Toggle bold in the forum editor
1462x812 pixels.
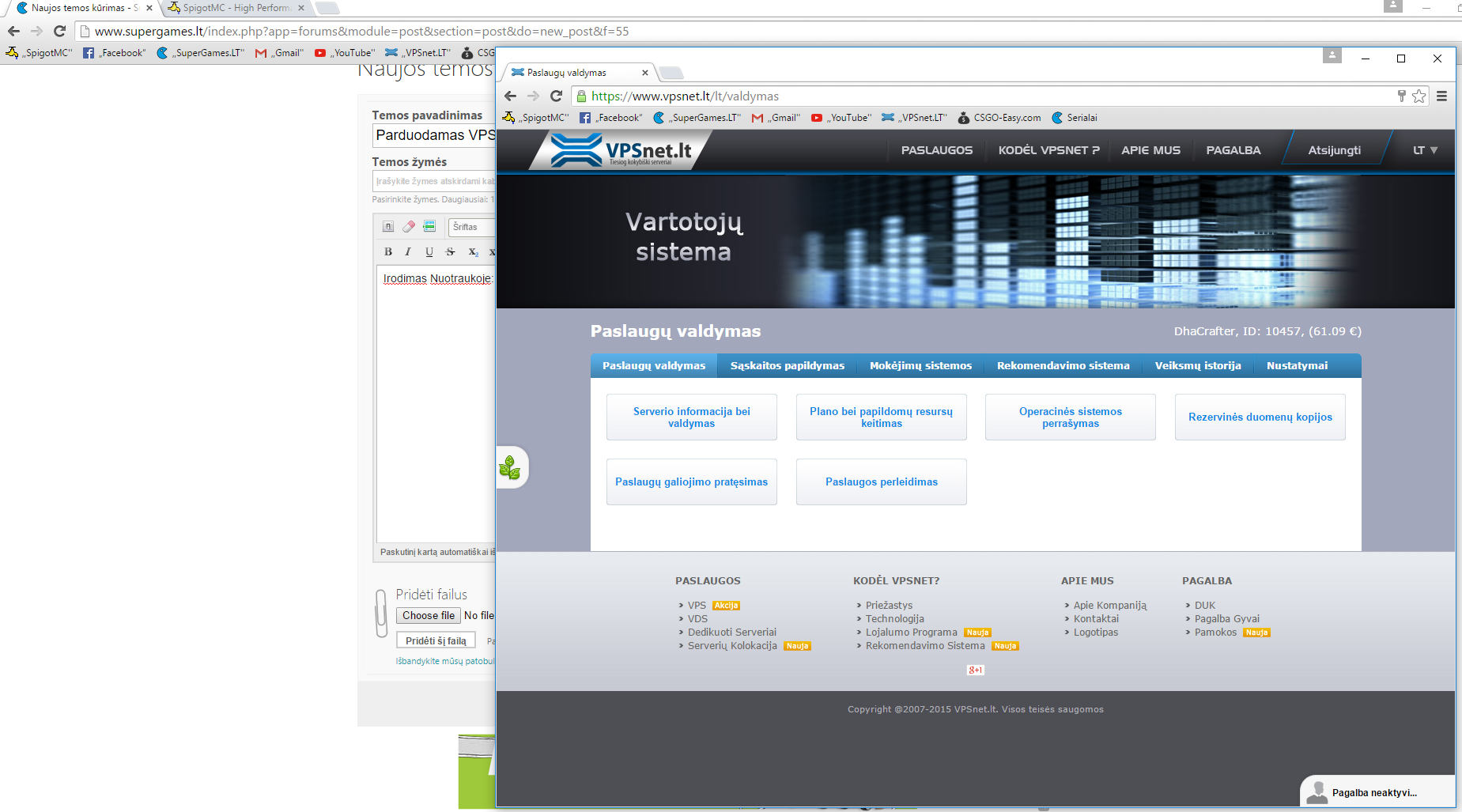pyautogui.click(x=388, y=251)
